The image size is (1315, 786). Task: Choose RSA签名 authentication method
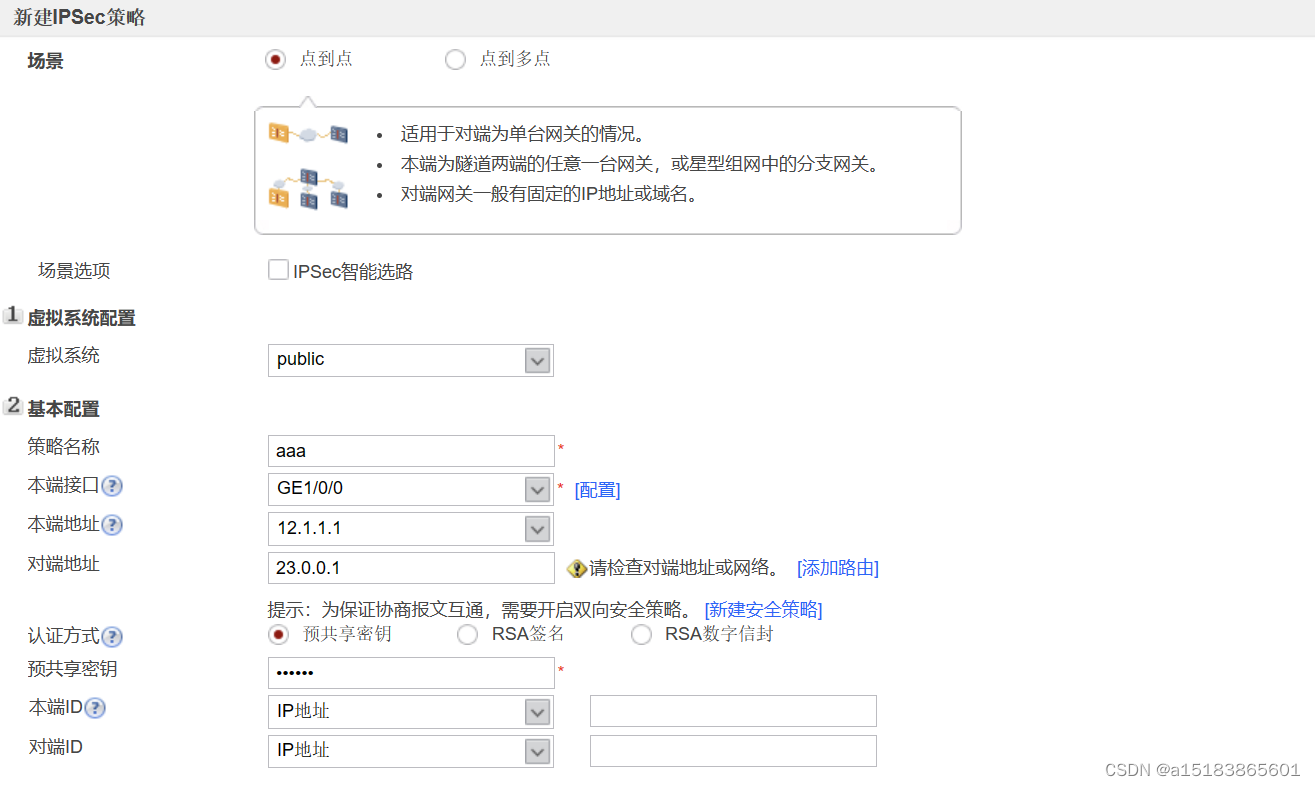pos(467,635)
